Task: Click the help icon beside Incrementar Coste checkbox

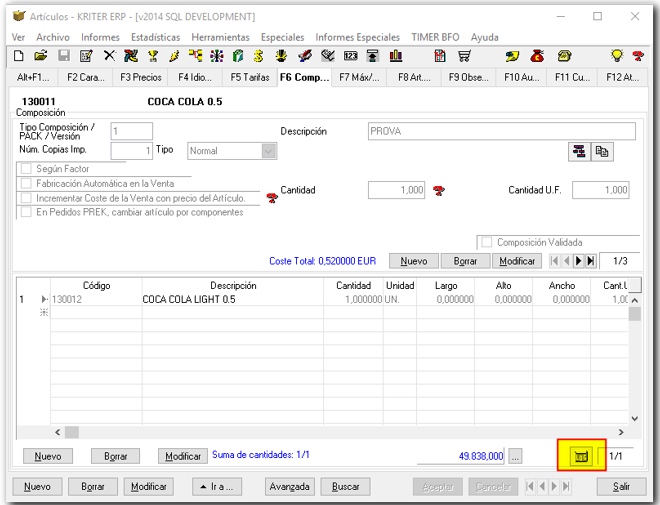Action: (x=272, y=197)
